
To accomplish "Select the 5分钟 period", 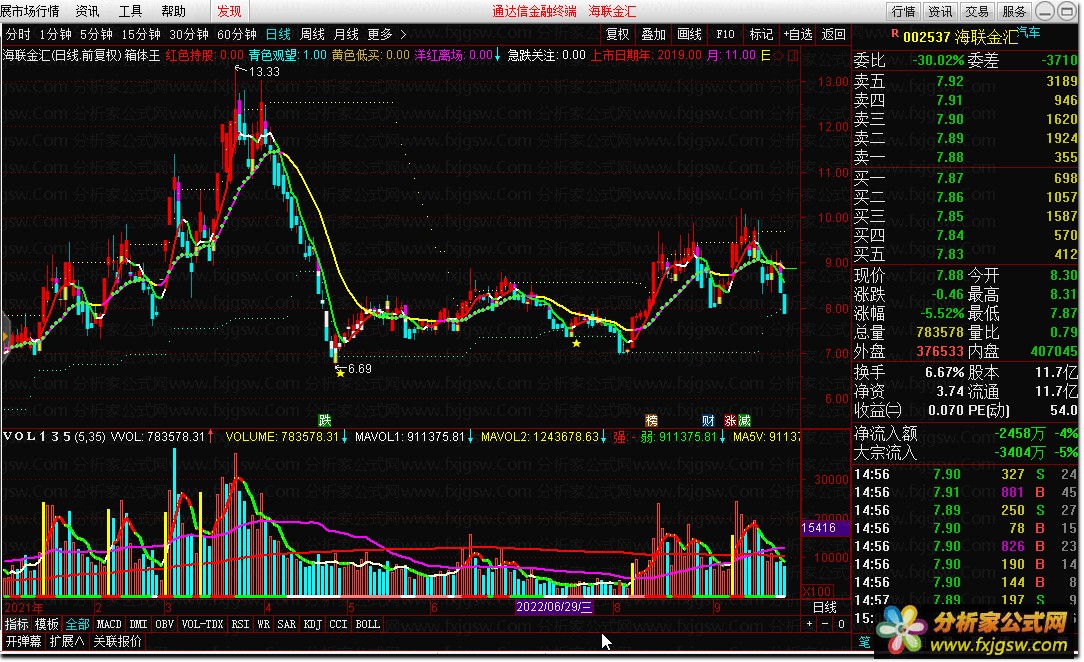I will pyautogui.click(x=96, y=34).
